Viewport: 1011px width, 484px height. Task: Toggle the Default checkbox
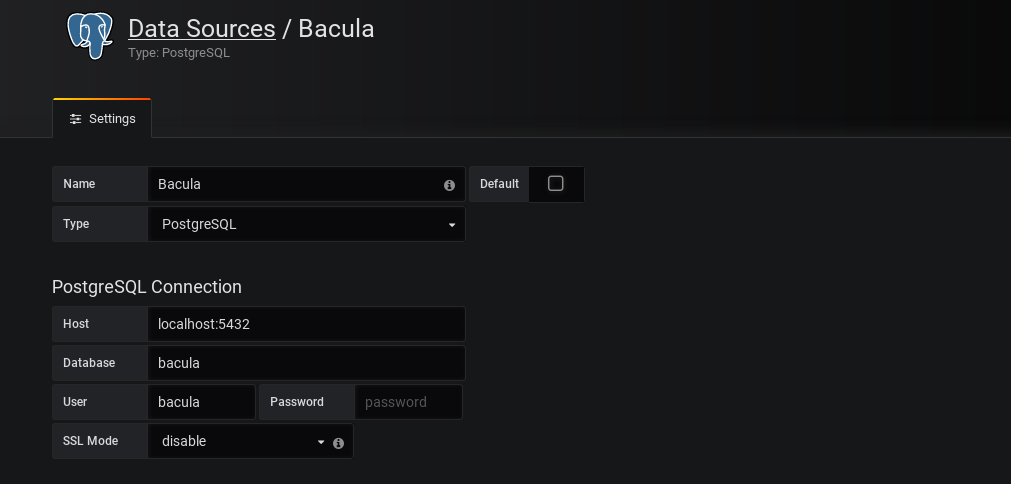pos(556,184)
